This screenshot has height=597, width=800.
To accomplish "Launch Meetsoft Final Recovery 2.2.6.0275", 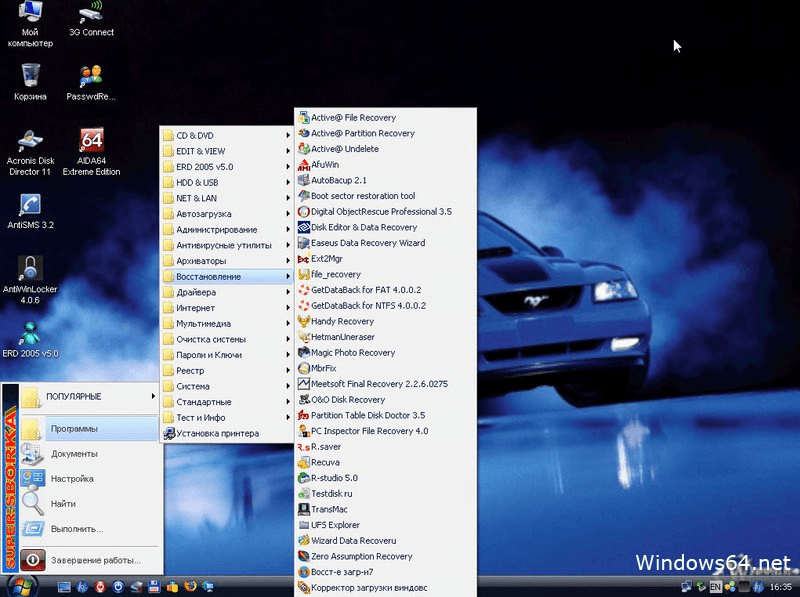I will [x=386, y=384].
